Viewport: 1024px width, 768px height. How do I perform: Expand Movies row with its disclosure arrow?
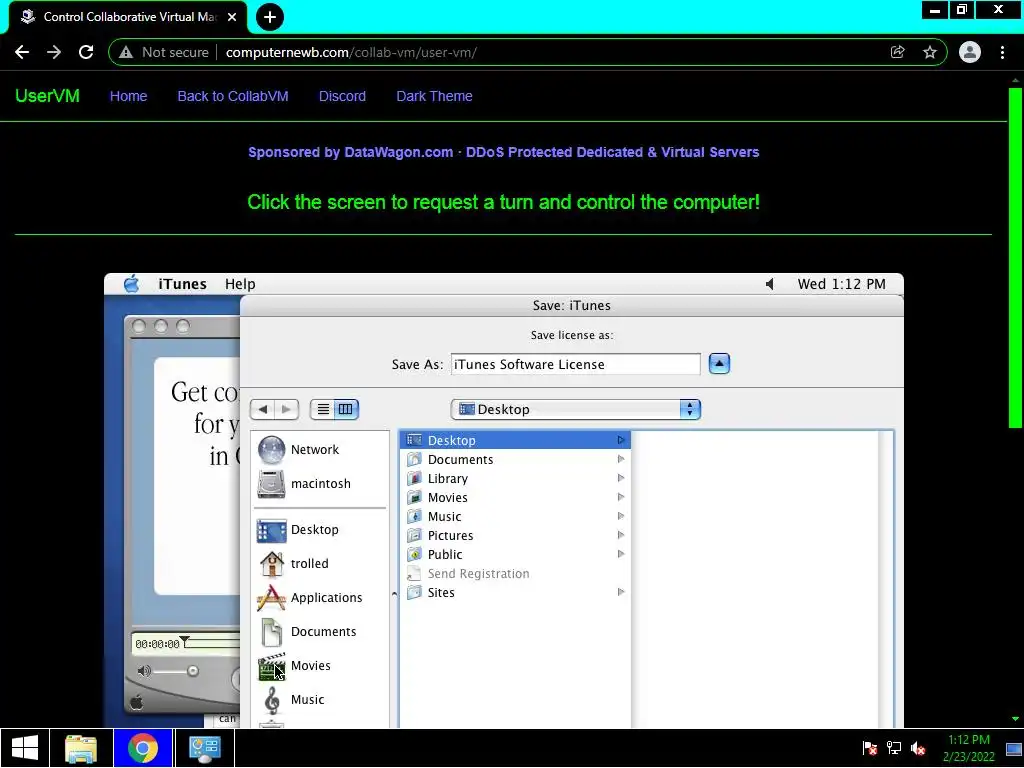pyautogui.click(x=621, y=497)
